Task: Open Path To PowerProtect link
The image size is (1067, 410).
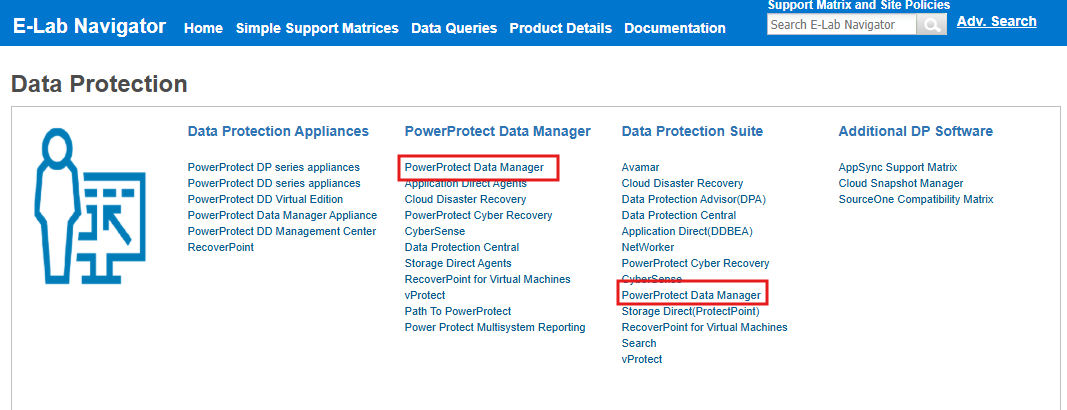Action: click(458, 311)
